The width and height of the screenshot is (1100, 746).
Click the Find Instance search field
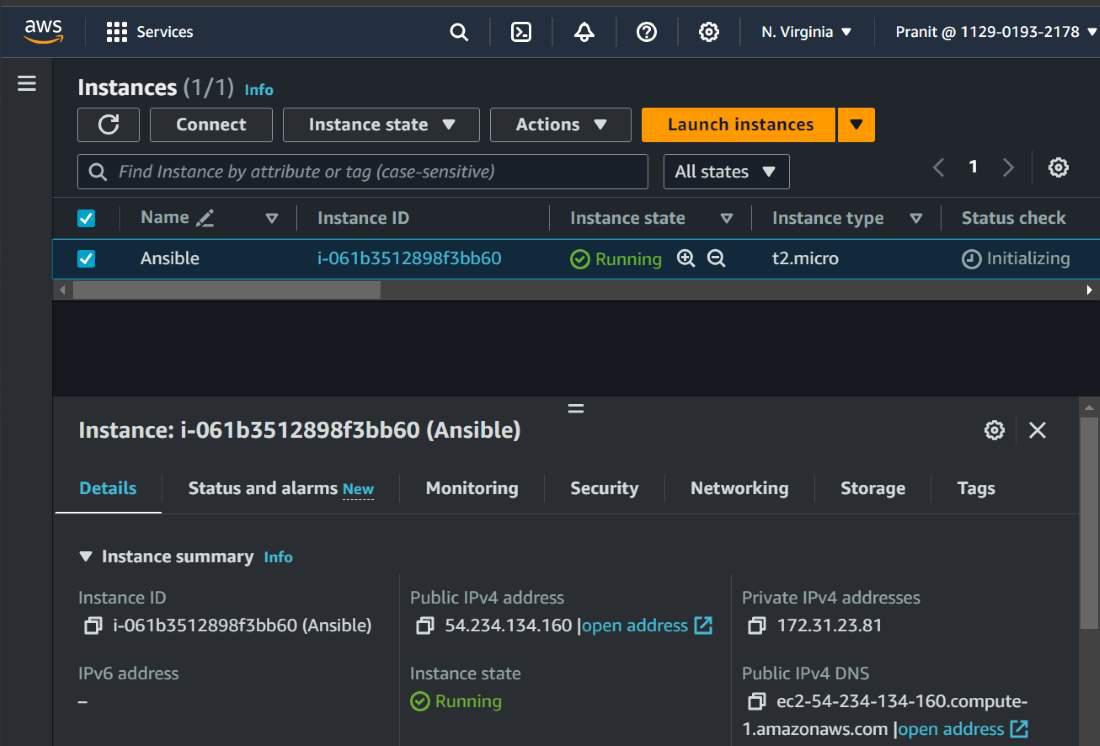pyautogui.click(x=370, y=172)
